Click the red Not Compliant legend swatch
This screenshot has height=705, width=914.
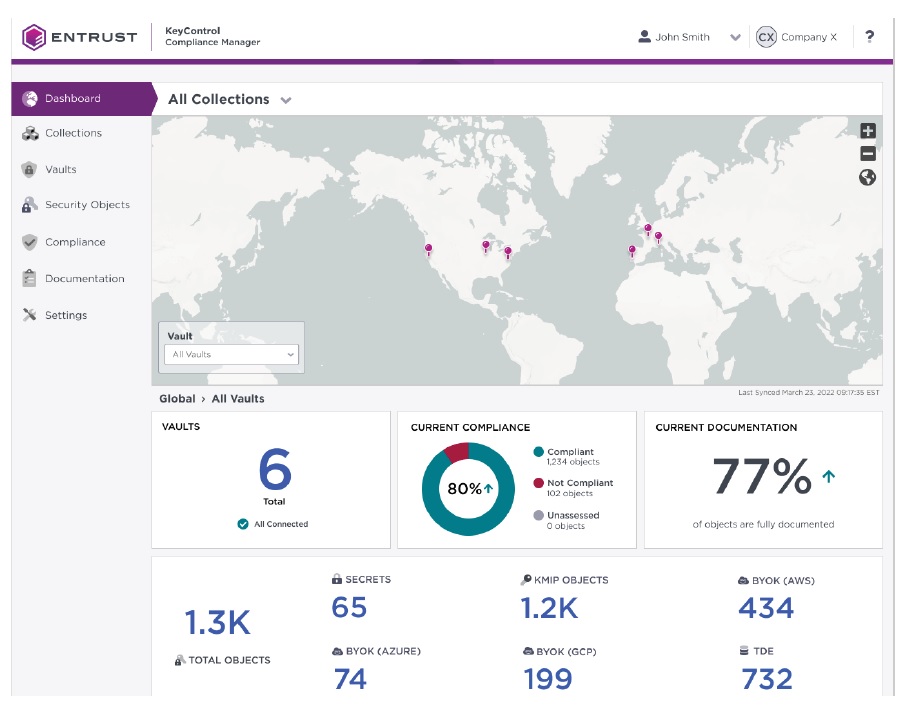pos(539,483)
